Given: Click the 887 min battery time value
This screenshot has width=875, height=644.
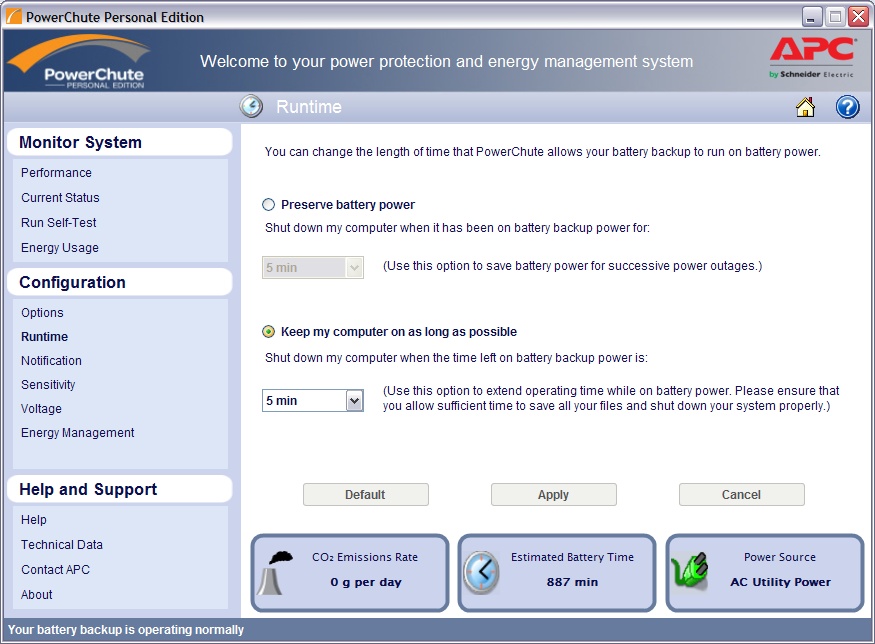Looking at the screenshot, I should [572, 582].
